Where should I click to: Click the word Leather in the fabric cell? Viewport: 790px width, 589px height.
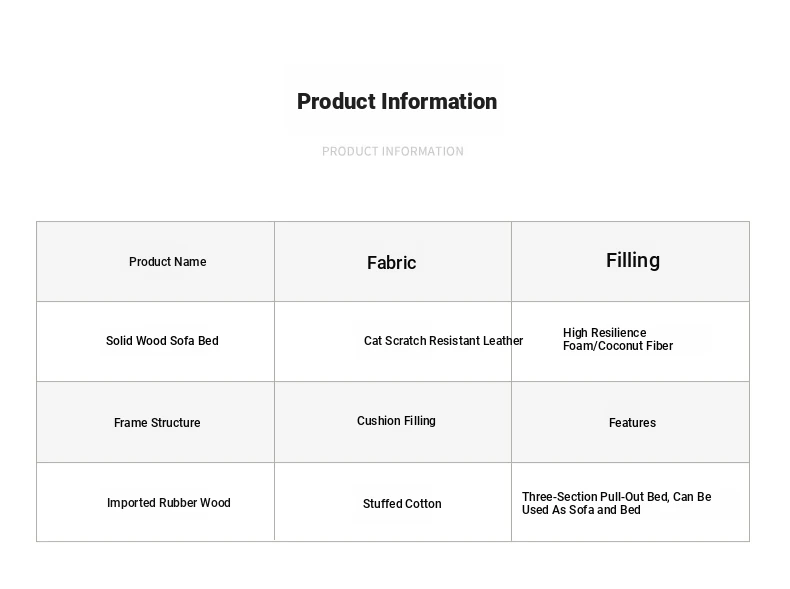pos(503,341)
